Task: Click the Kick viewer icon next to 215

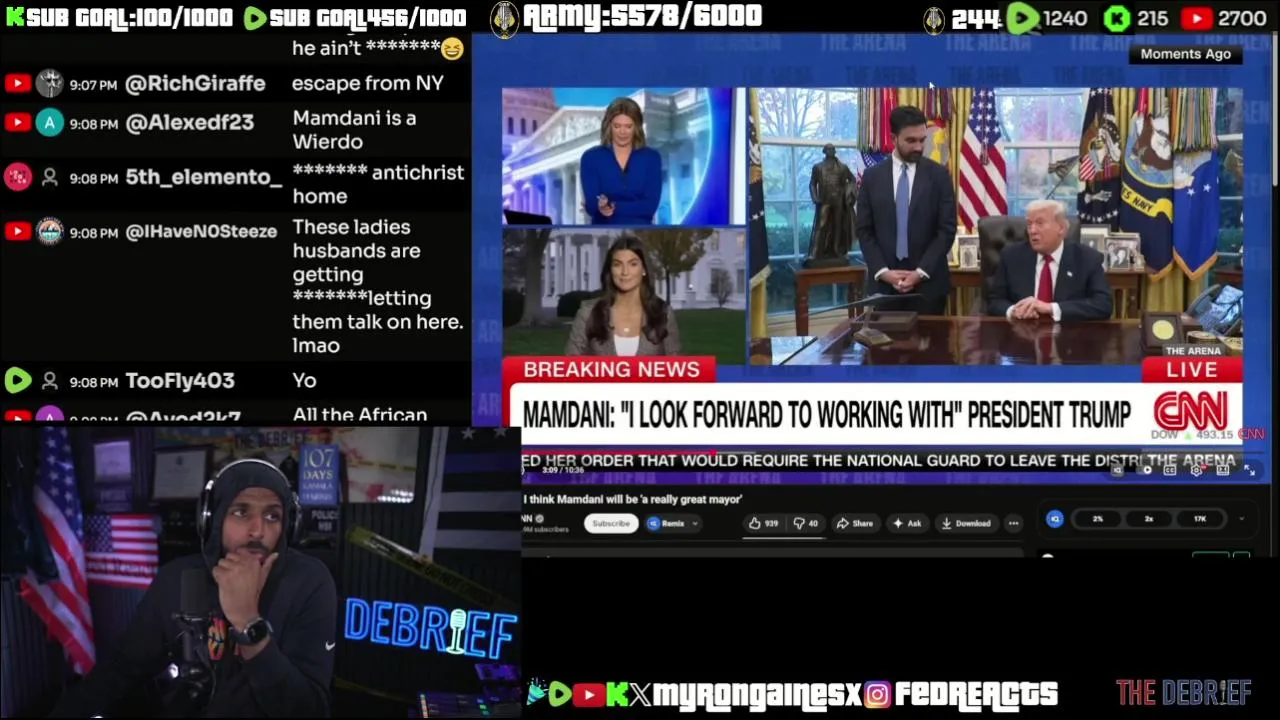Action: tap(1117, 18)
